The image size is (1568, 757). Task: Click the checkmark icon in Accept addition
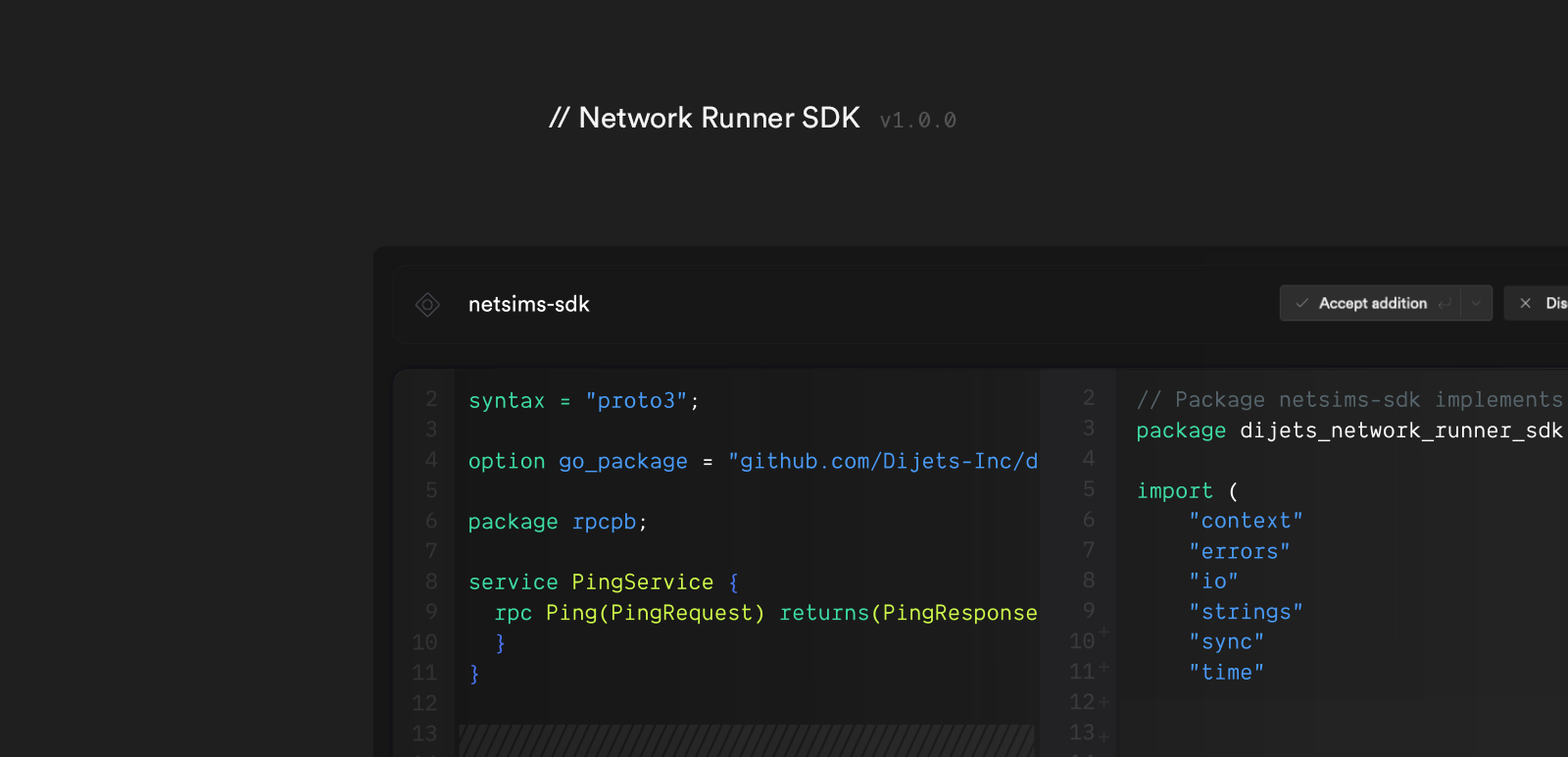click(1301, 304)
